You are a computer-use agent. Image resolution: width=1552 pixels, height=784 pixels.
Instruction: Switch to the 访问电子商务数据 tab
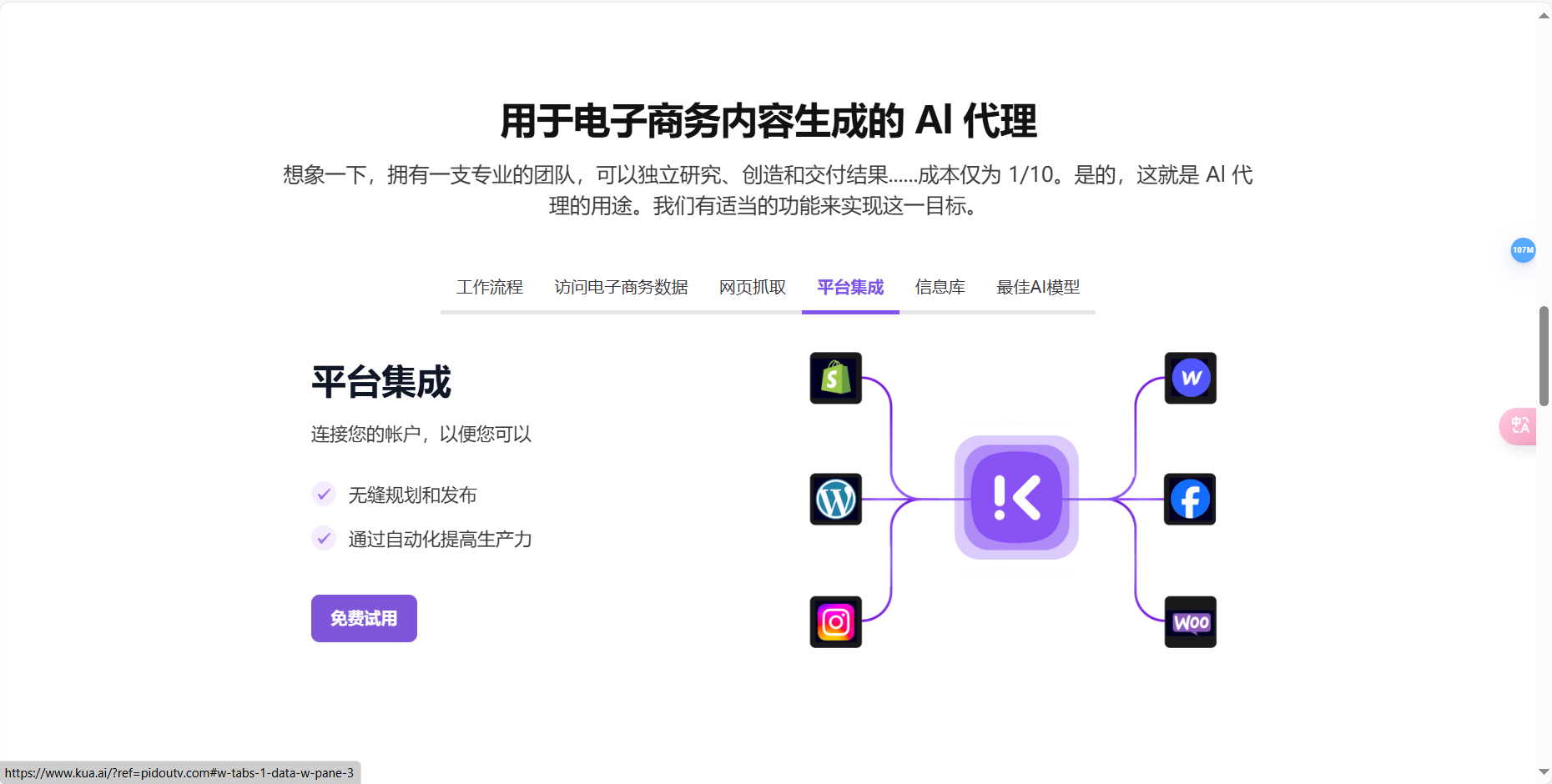click(x=621, y=288)
